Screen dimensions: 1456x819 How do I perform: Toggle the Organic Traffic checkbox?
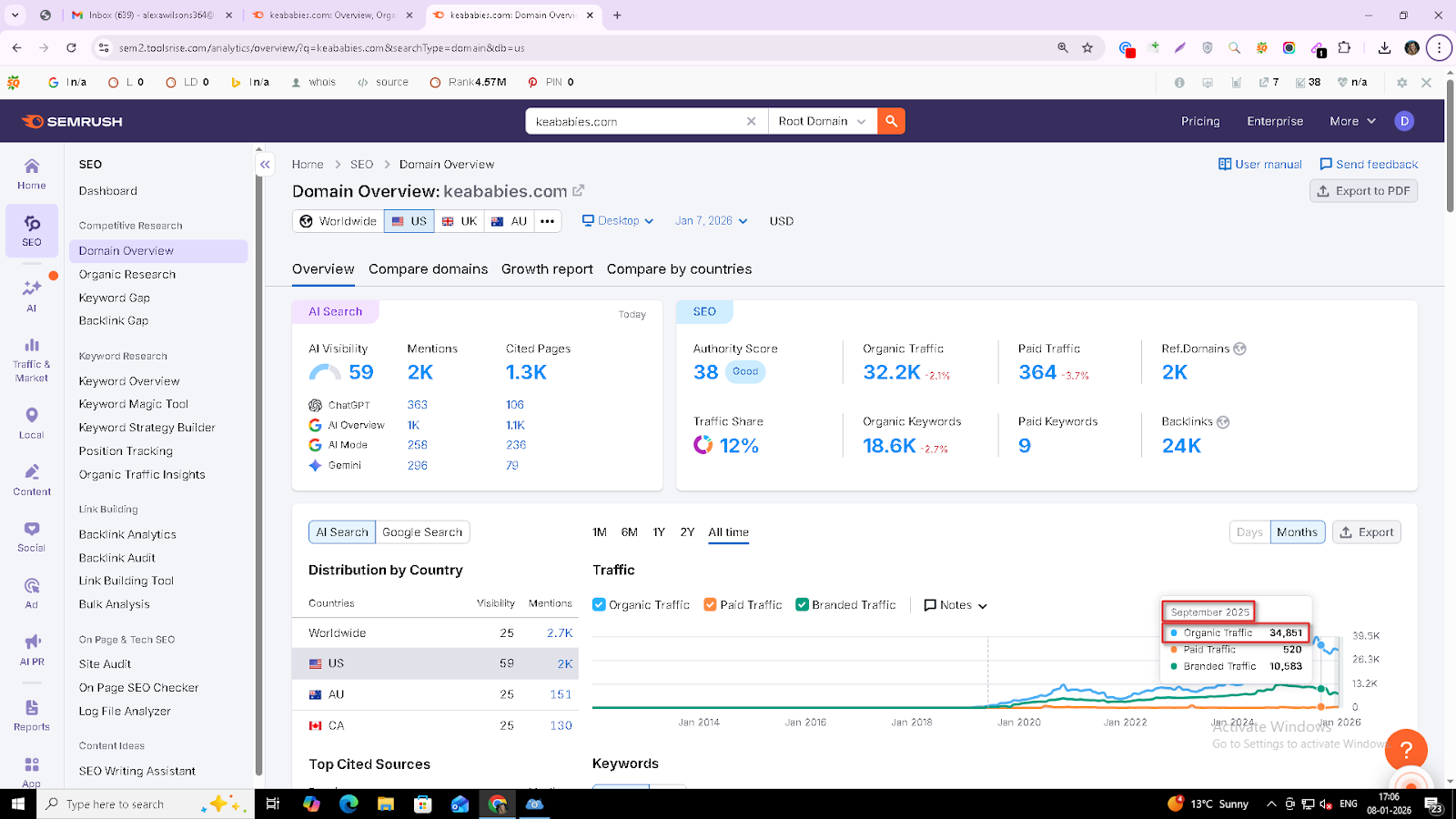coord(599,605)
